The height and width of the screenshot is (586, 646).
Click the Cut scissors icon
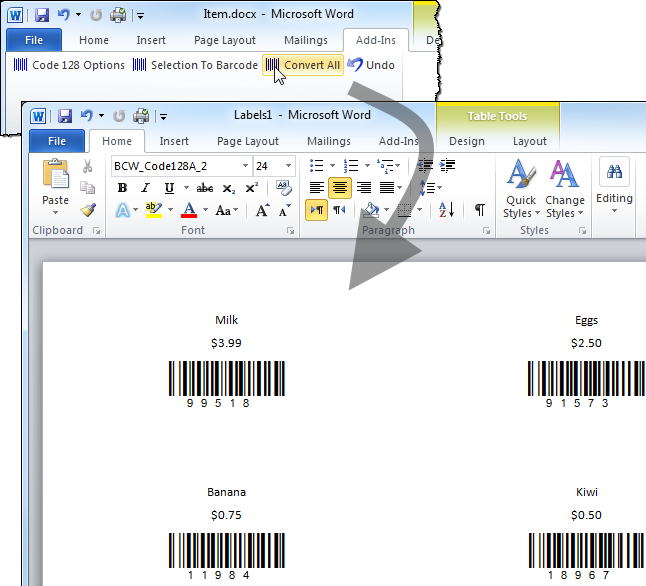[87, 166]
